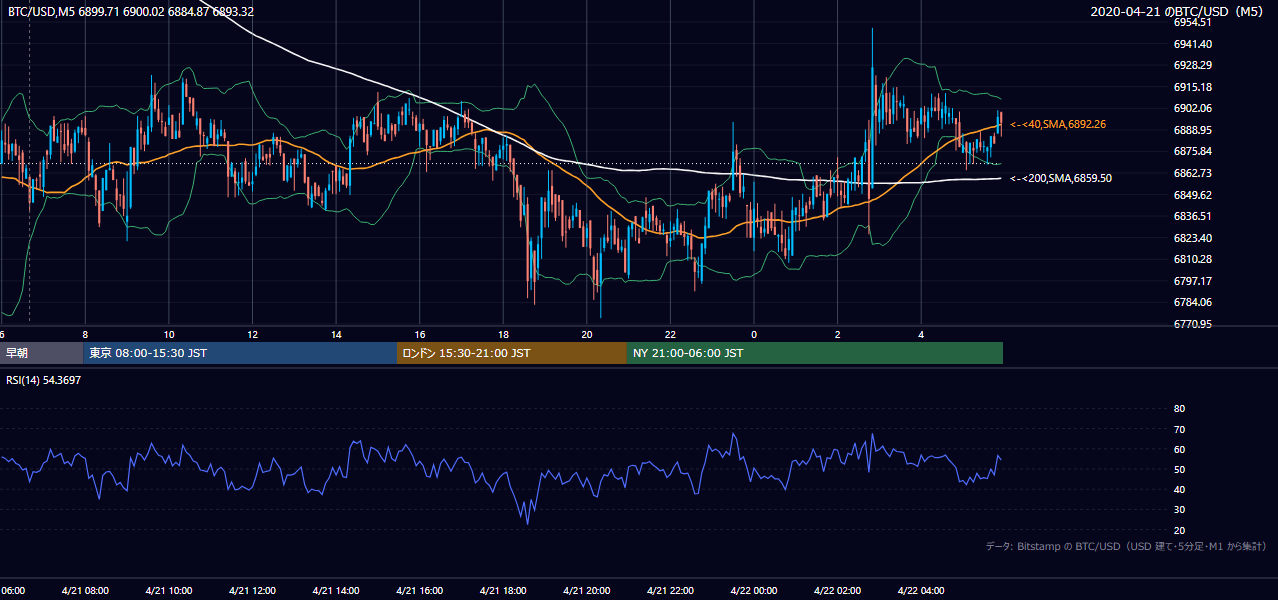
Task: Click bottom date label 4/21 08:00
Action: 84,590
